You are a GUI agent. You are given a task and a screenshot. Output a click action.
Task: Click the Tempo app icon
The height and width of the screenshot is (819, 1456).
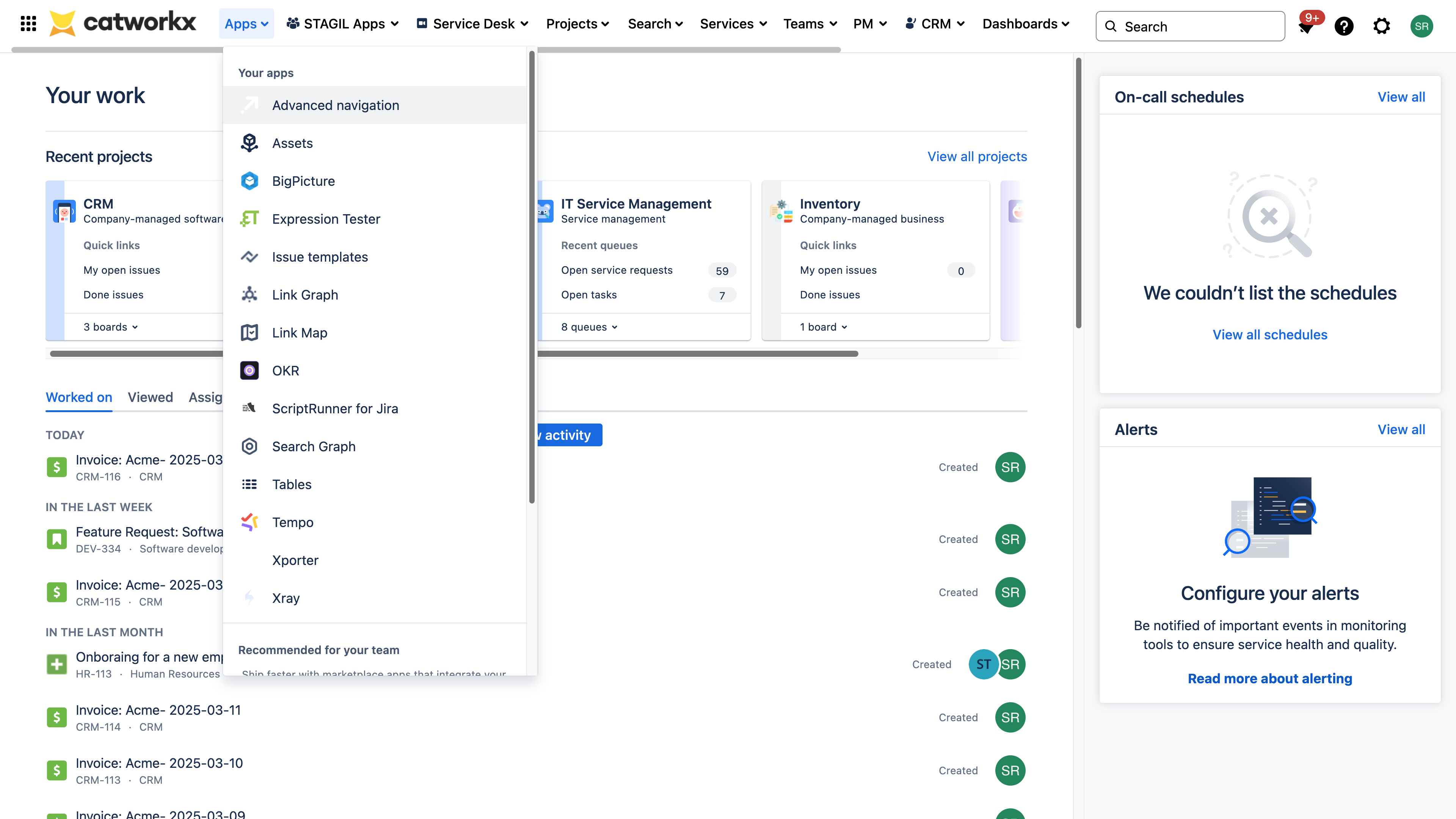[249, 522]
